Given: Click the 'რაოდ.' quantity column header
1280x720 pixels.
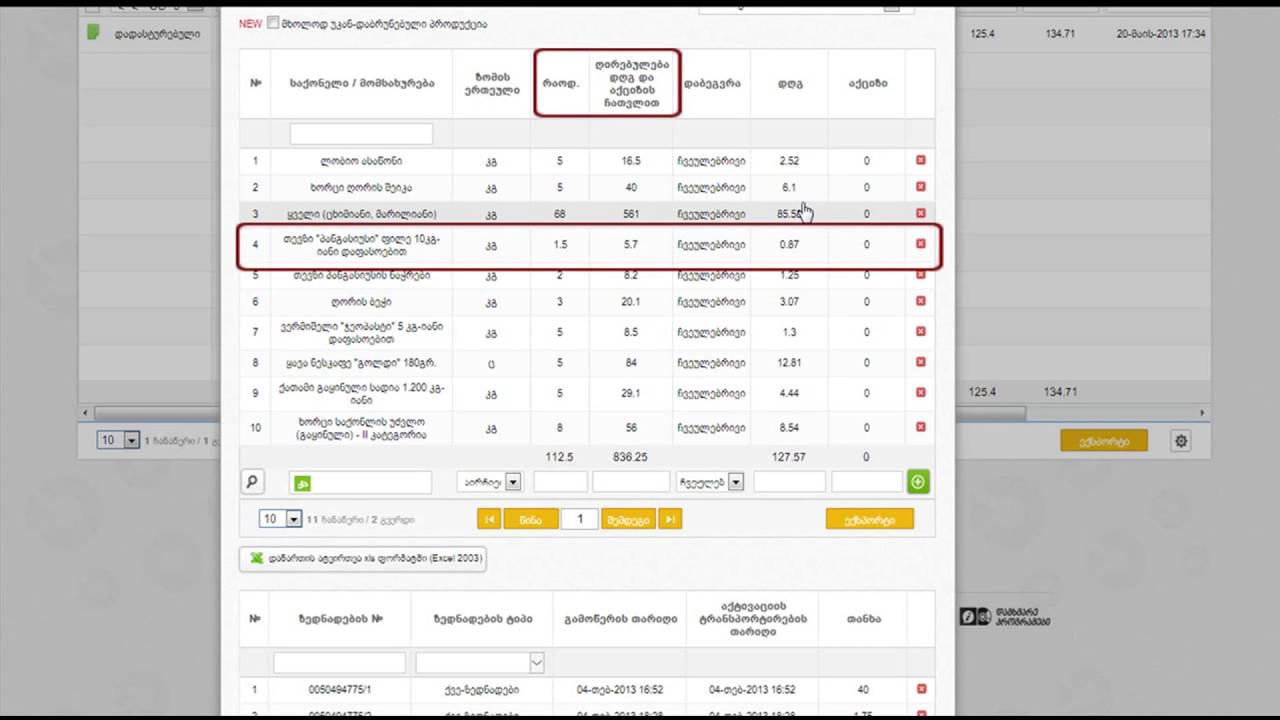Looking at the screenshot, I should (x=560, y=83).
